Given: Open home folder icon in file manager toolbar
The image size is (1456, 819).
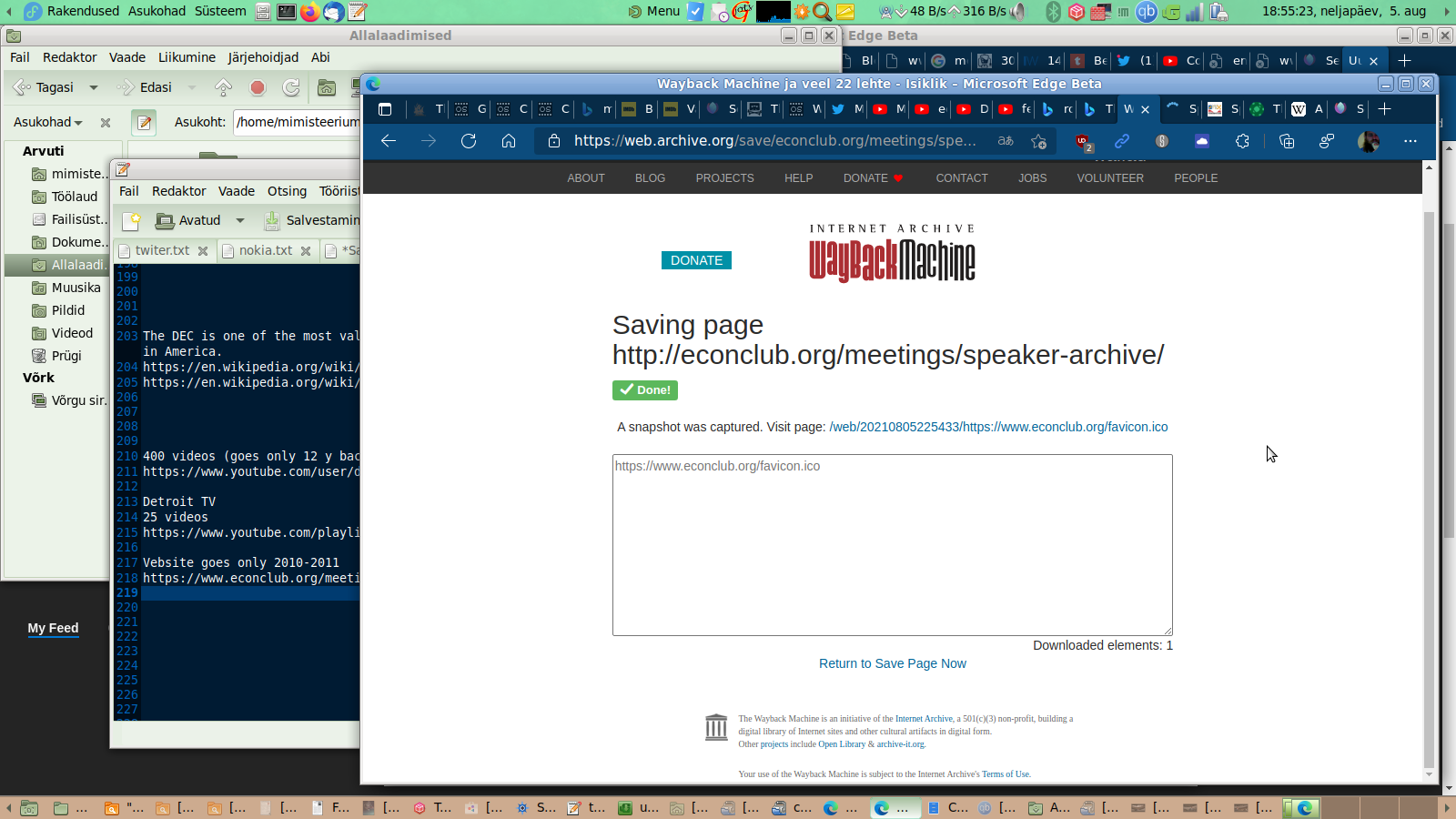Looking at the screenshot, I should 327,87.
